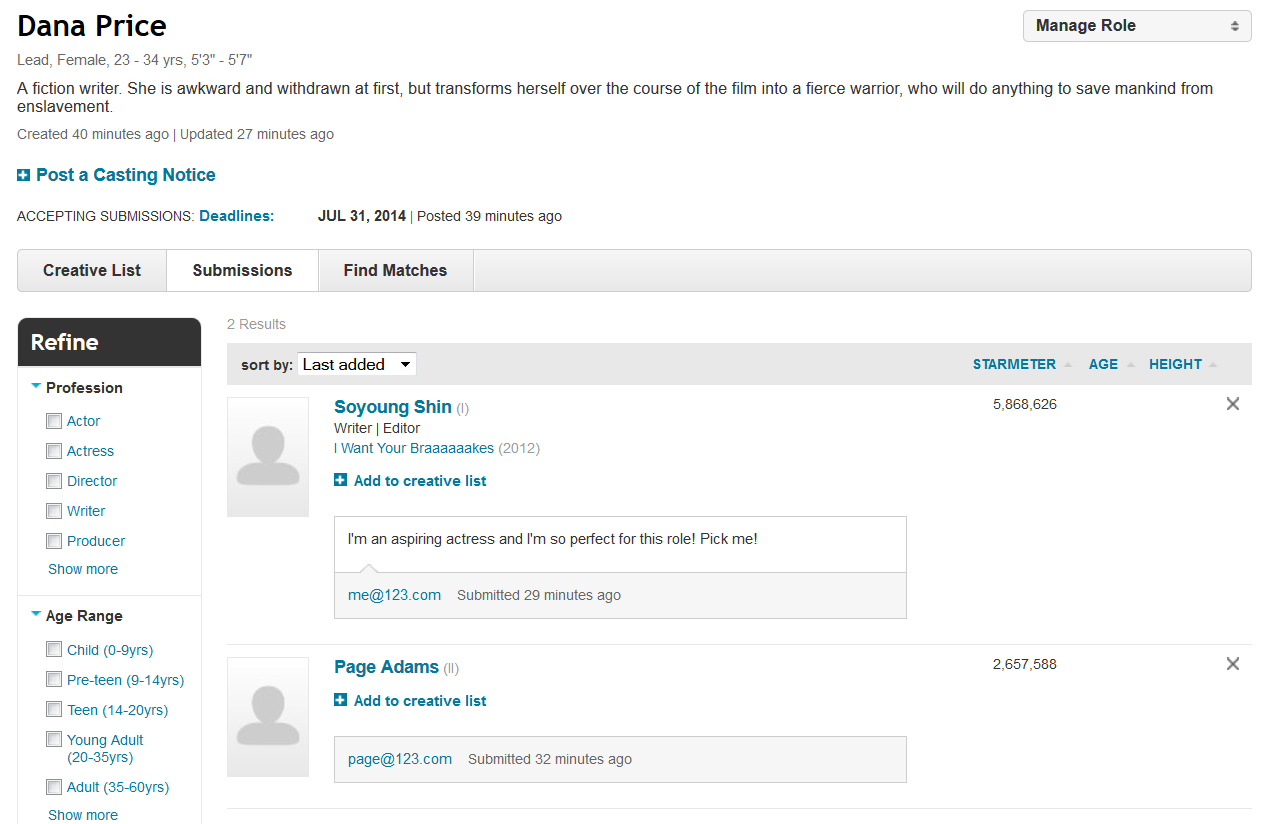Sort by Age column arrow
Image resolution: width=1279 pixels, height=824 pixels.
(x=1131, y=365)
